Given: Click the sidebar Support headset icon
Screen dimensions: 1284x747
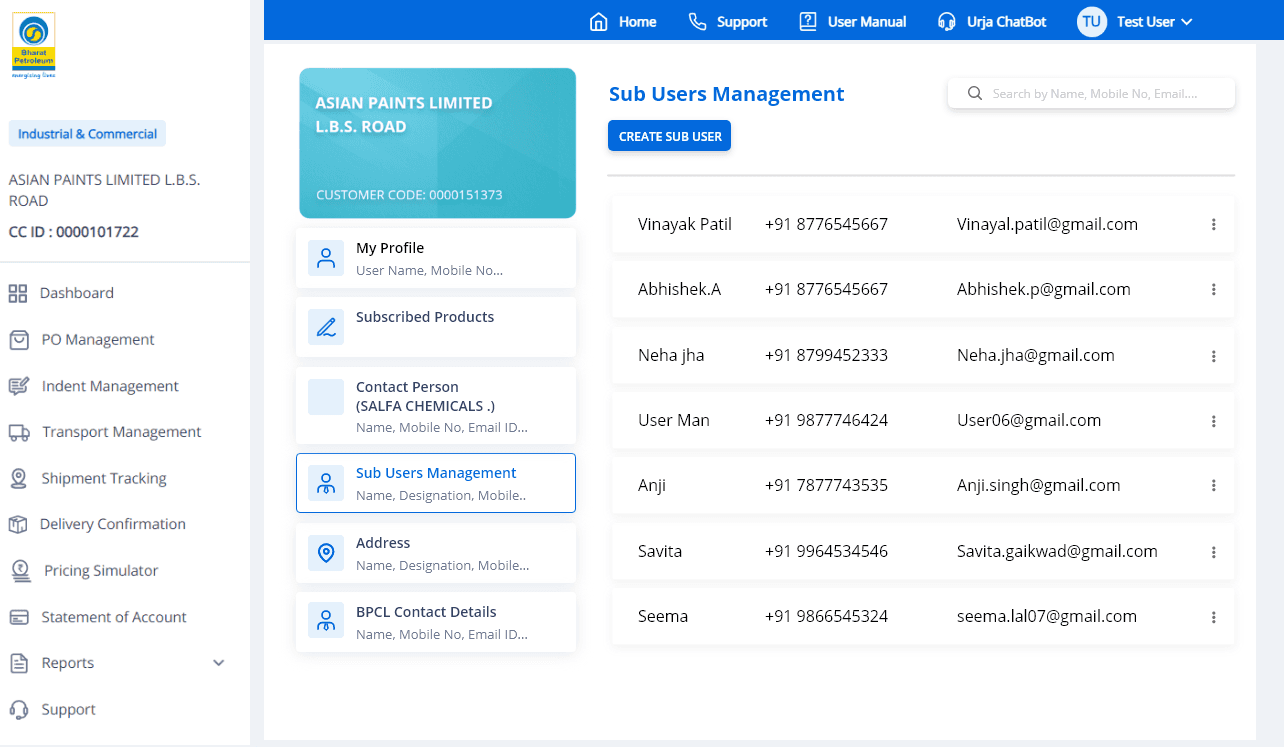Looking at the screenshot, I should click(19, 709).
